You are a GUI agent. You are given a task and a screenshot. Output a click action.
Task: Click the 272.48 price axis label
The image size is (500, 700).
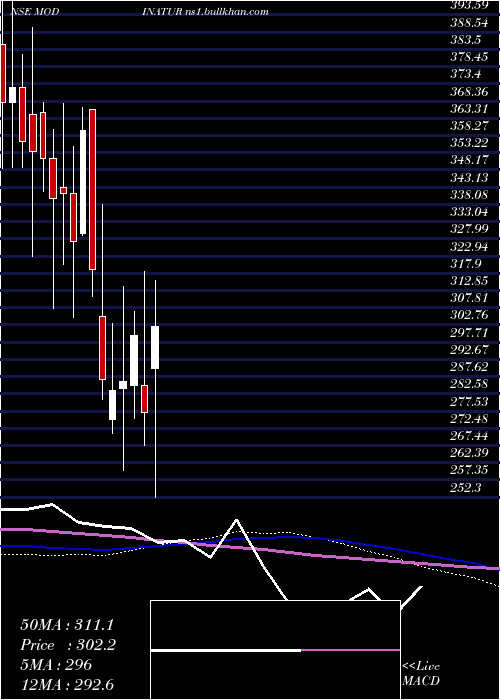(470, 419)
